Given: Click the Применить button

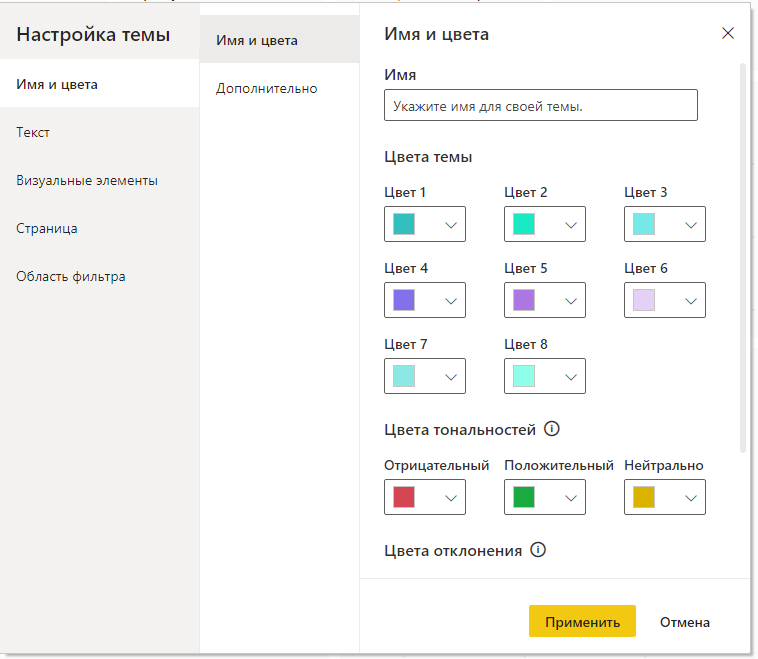Looking at the screenshot, I should pos(582,621).
